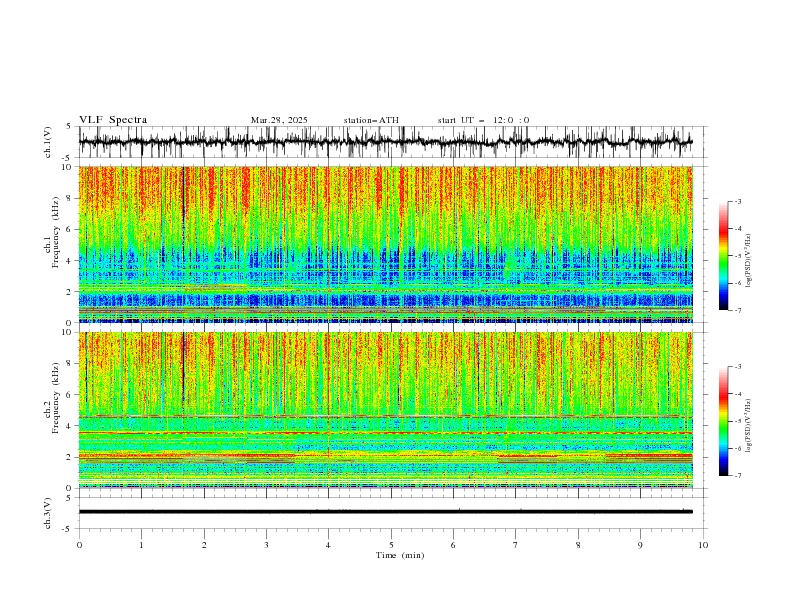
Task: Click the ch.1 voltage waveform trace
Action: (x=385, y=142)
